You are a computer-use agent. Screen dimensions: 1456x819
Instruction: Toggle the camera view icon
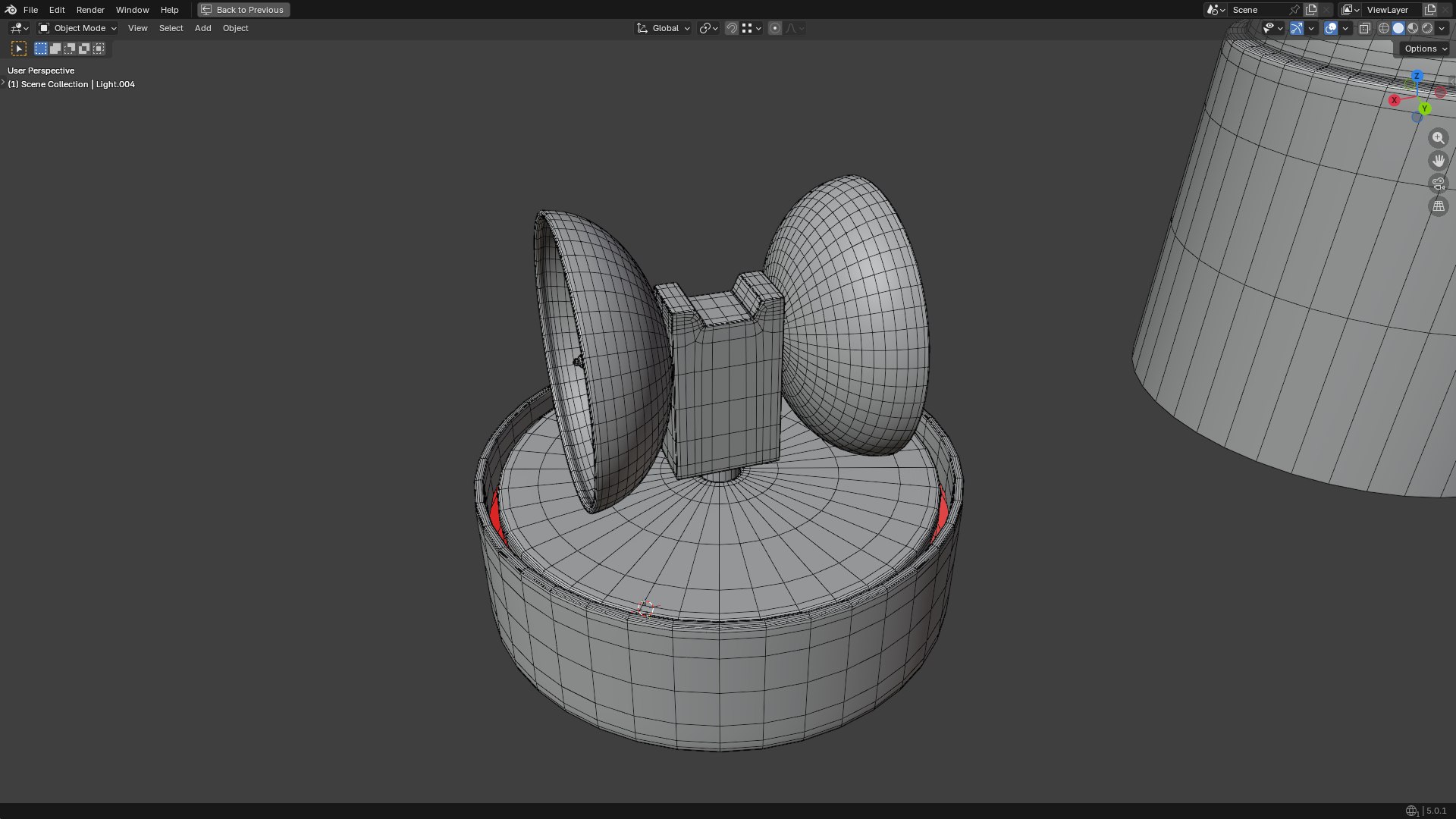(x=1438, y=184)
